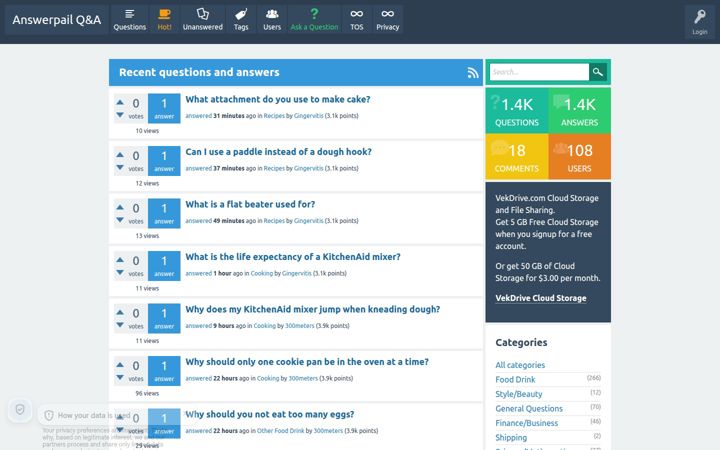Image resolution: width=720 pixels, height=450 pixels.
Task: Open 'What is a flat beater used for?'
Action: [x=250, y=204]
